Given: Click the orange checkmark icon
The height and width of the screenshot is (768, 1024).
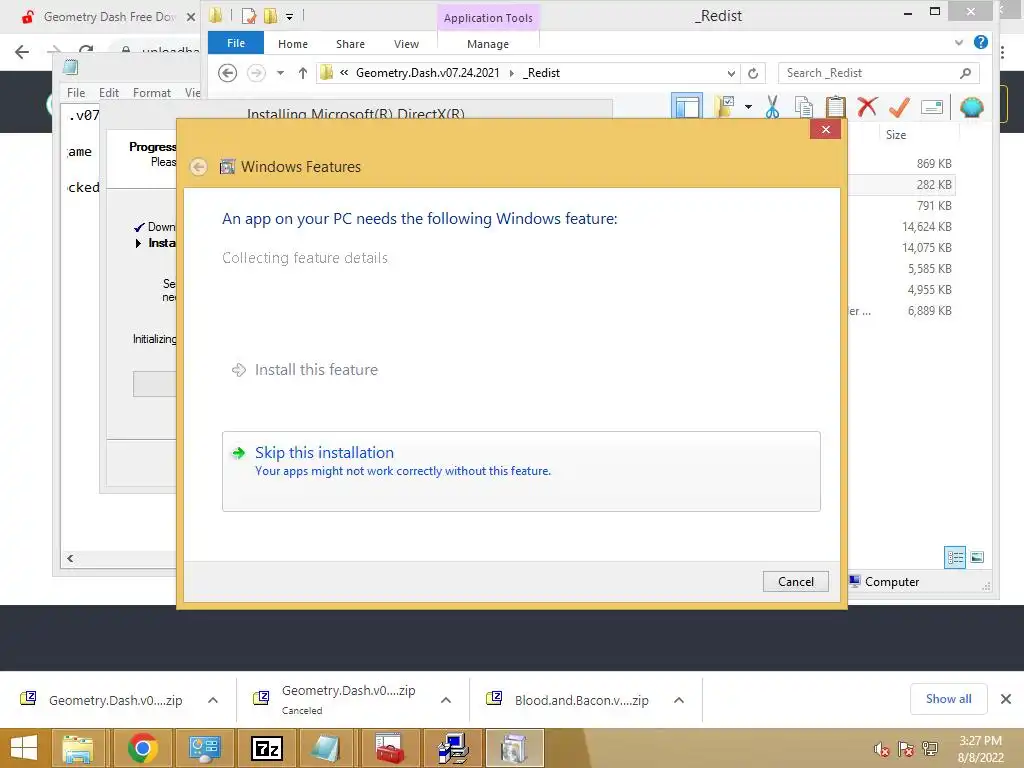Looking at the screenshot, I should click(x=899, y=106).
